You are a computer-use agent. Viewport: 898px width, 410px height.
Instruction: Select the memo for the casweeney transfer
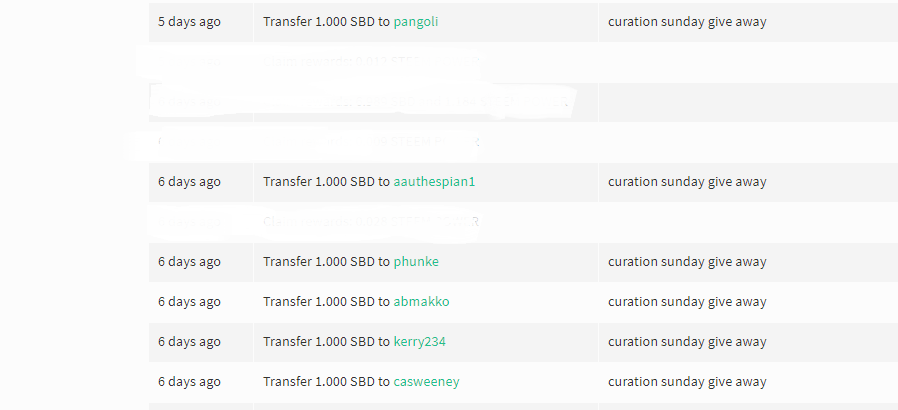click(687, 382)
